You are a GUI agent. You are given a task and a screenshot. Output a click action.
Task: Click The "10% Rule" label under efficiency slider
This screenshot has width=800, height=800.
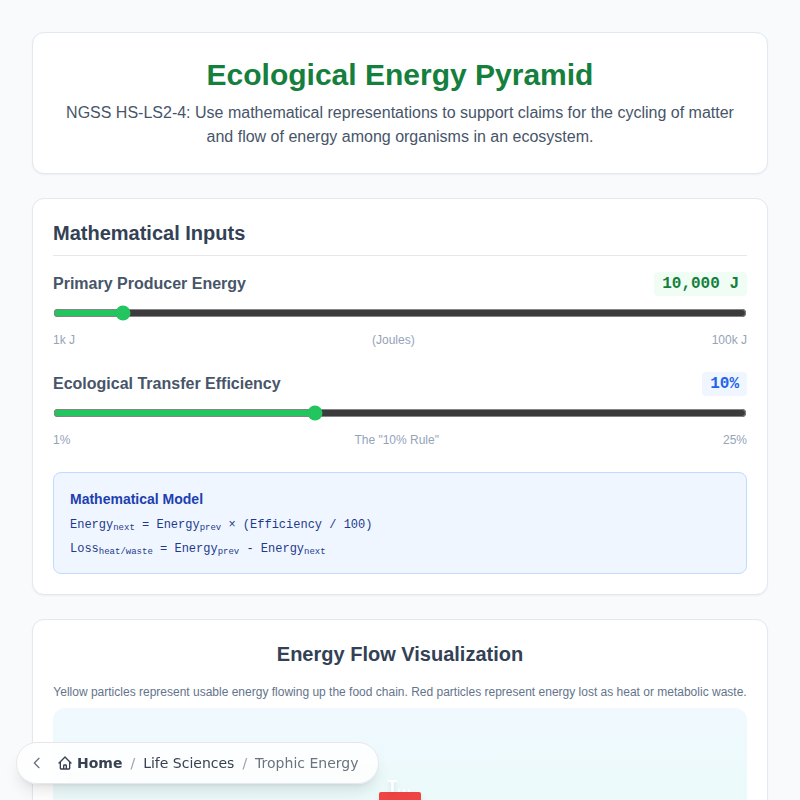coord(396,439)
